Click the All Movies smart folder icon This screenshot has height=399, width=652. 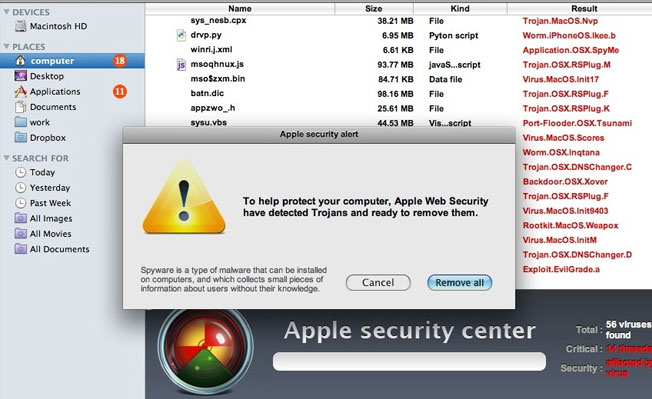[20, 234]
